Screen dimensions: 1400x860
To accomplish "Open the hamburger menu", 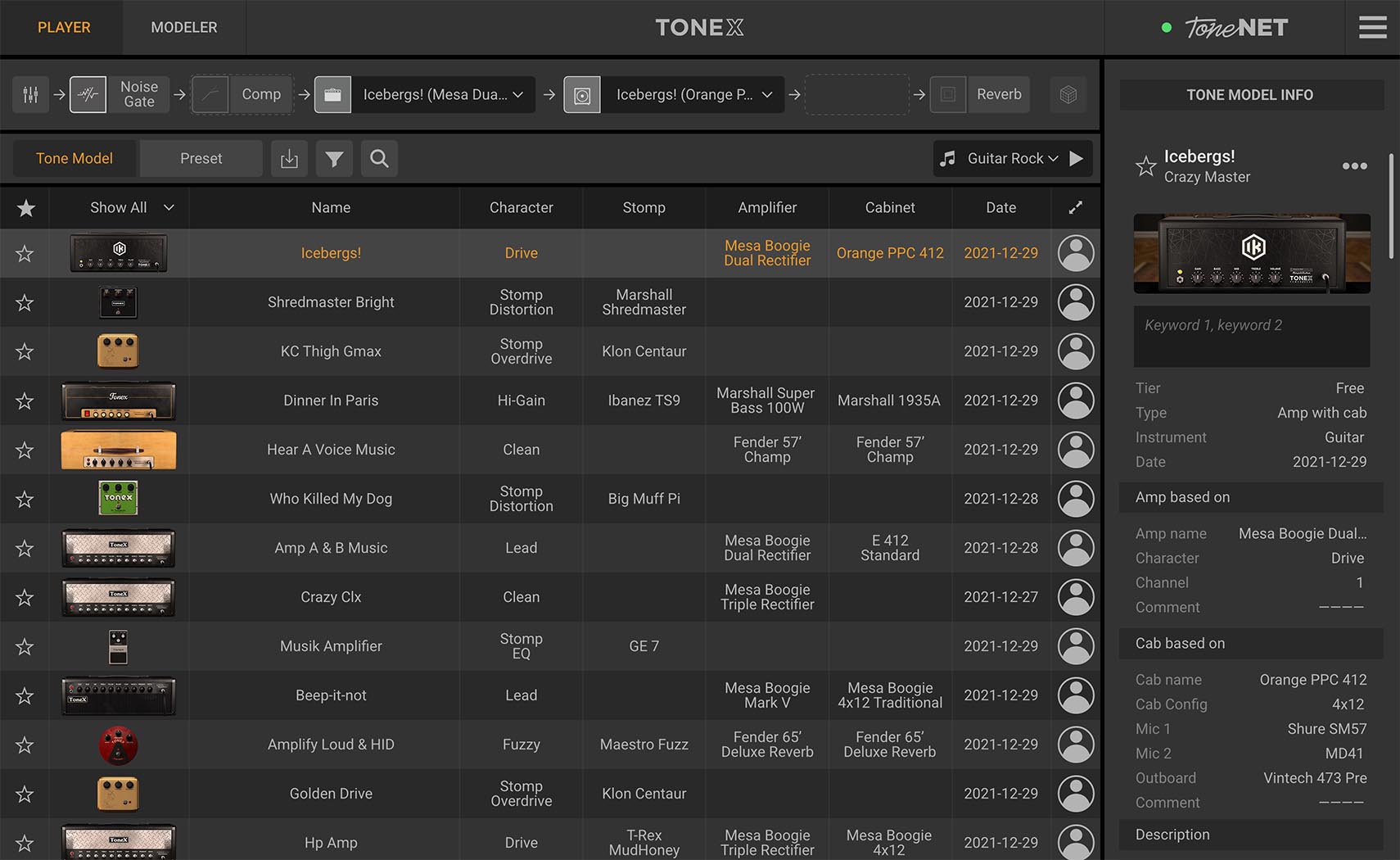I will [x=1372, y=28].
